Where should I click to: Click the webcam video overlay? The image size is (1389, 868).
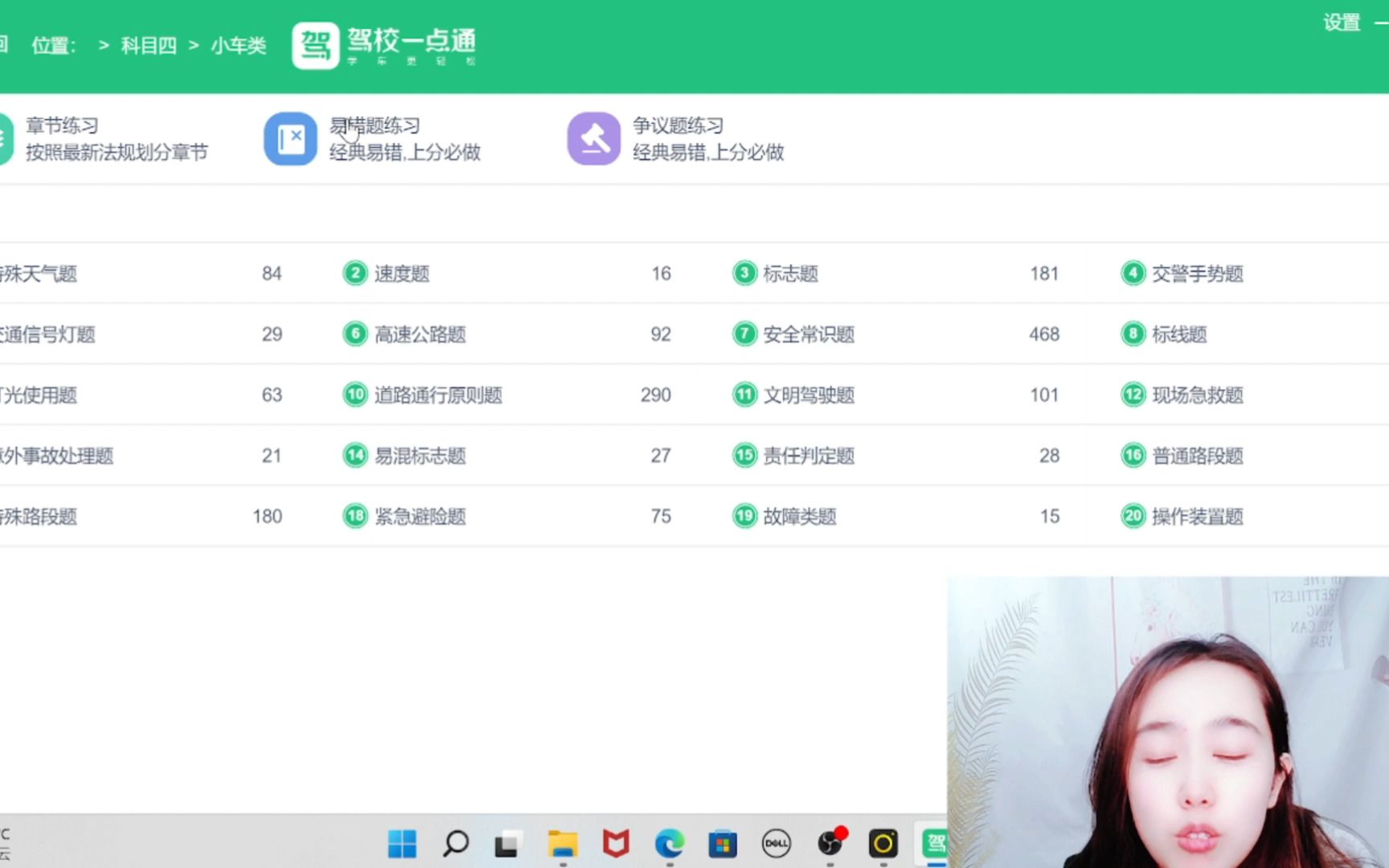pyautogui.click(x=1168, y=722)
